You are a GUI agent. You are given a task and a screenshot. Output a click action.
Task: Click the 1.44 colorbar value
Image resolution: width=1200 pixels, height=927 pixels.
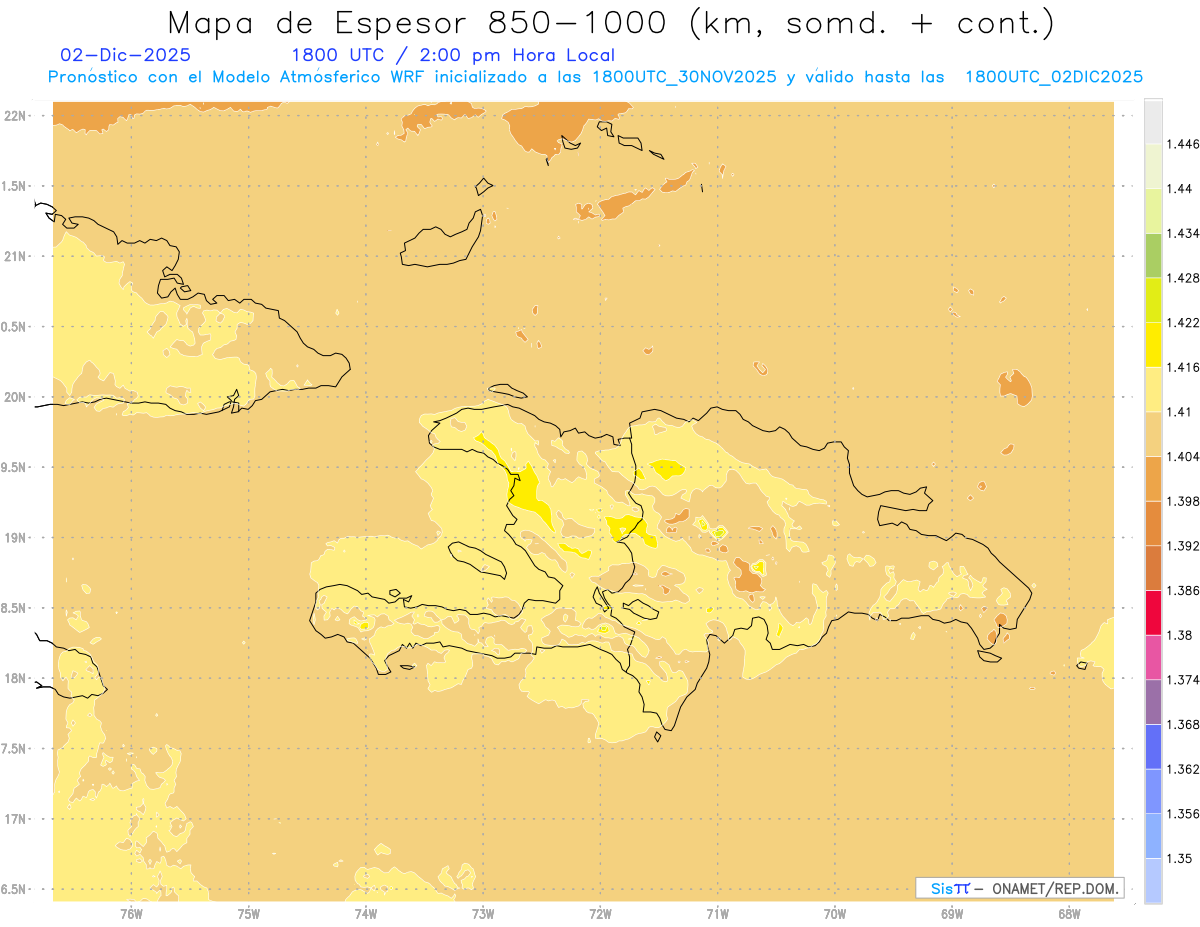pyautogui.click(x=1180, y=188)
